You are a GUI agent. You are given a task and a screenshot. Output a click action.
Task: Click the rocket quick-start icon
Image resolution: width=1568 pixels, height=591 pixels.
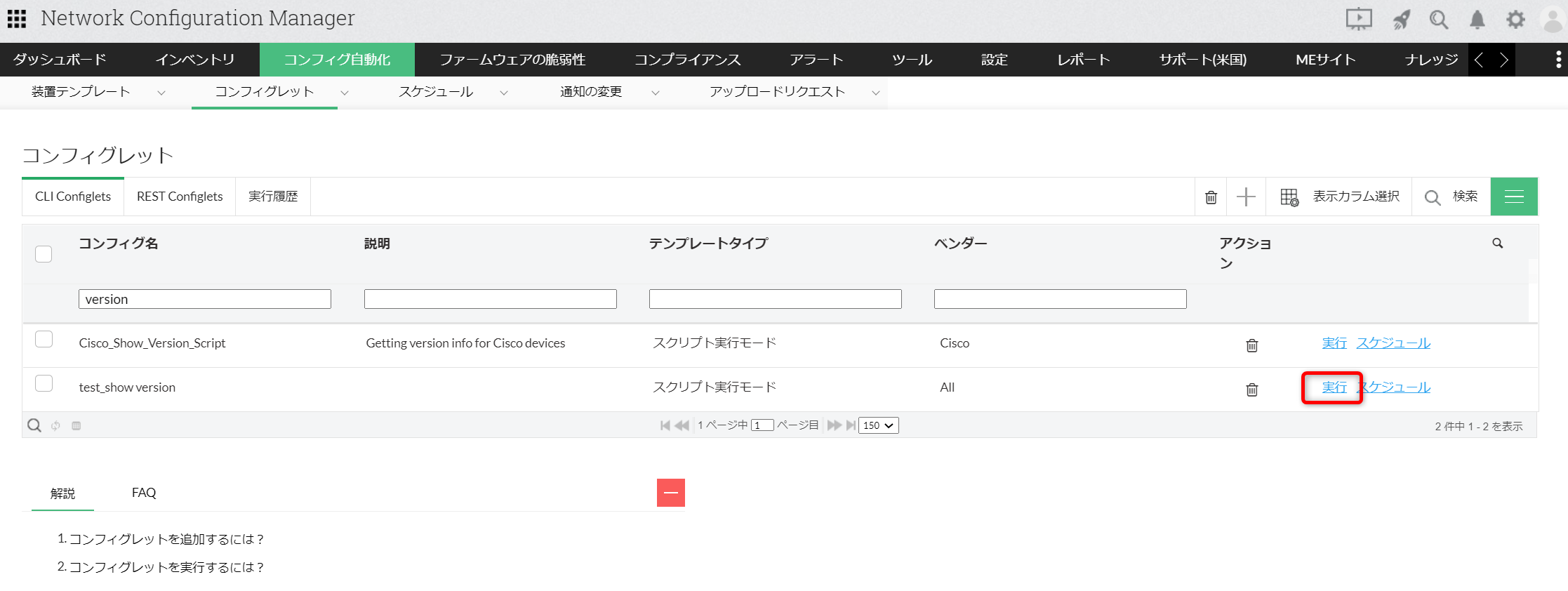(1401, 20)
